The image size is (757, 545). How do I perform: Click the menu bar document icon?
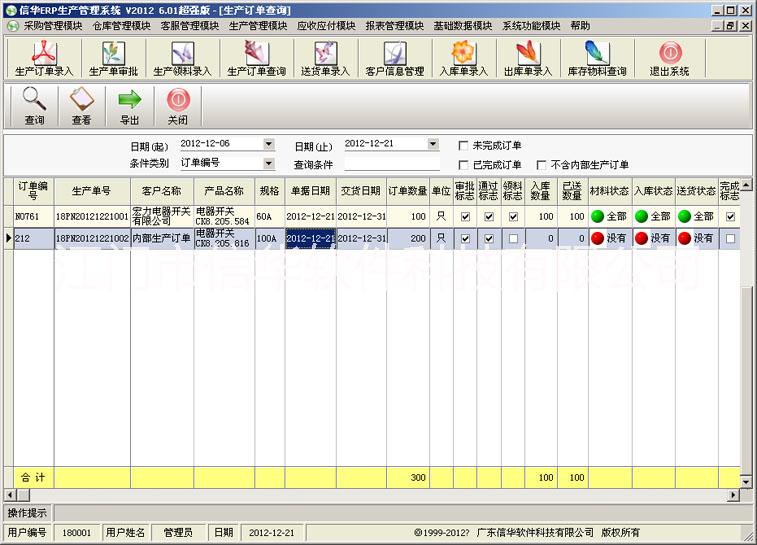pyautogui.click(x=12, y=26)
